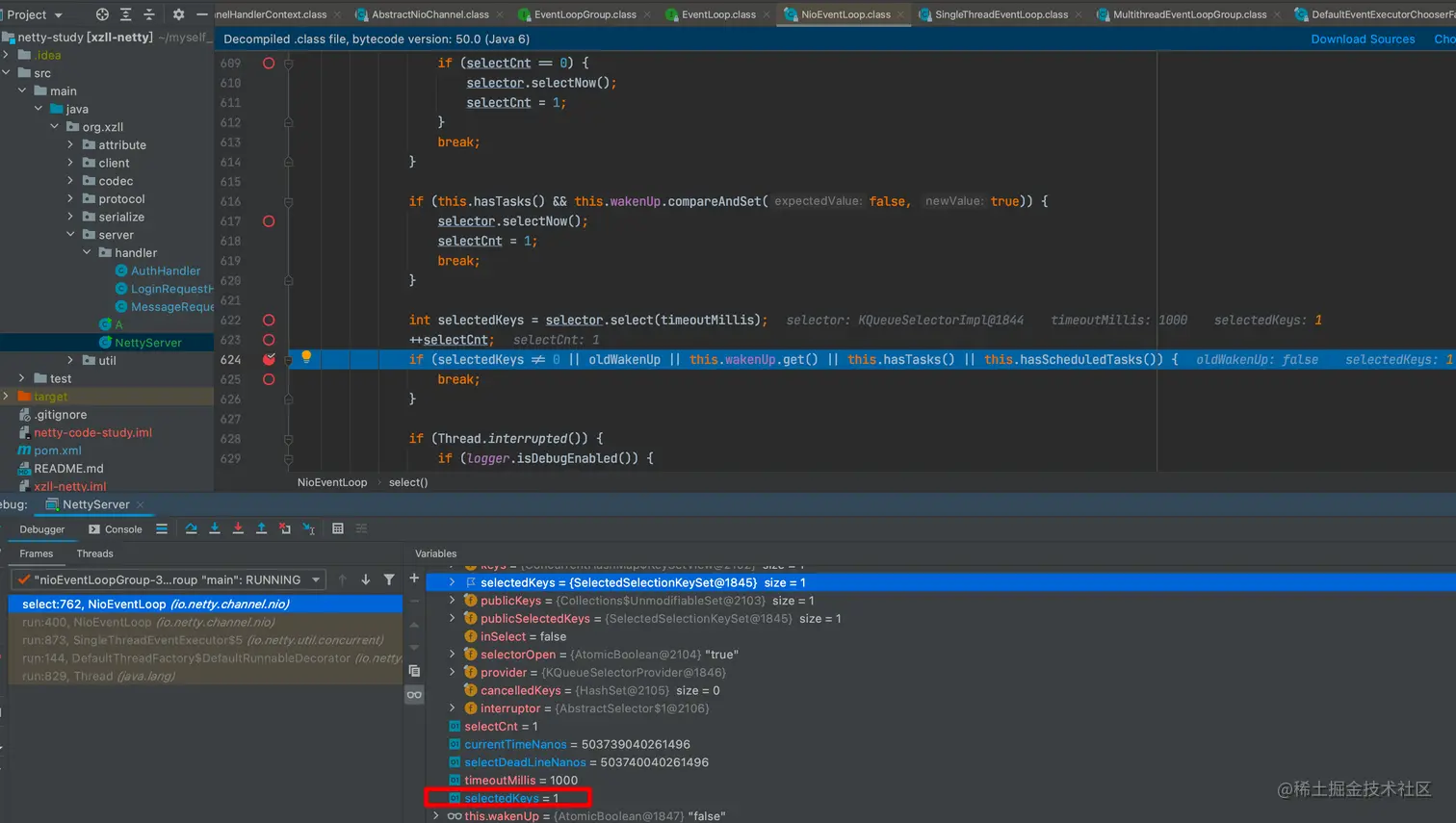Open Evaluate Expression calculator icon
This screenshot has height=823, width=1456.
(x=338, y=528)
